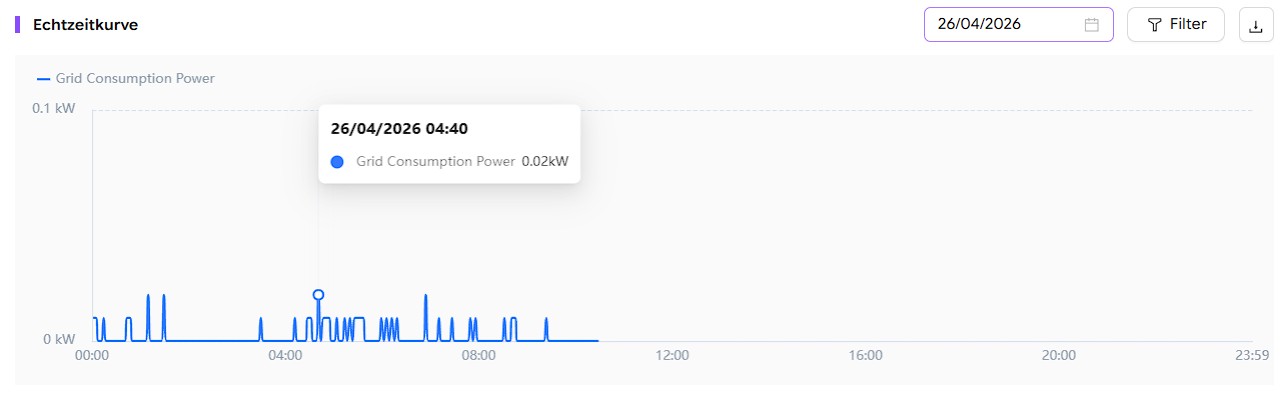This screenshot has height=393, width=1283.
Task: Click the 23:59 x-axis label
Action: click(x=1252, y=355)
